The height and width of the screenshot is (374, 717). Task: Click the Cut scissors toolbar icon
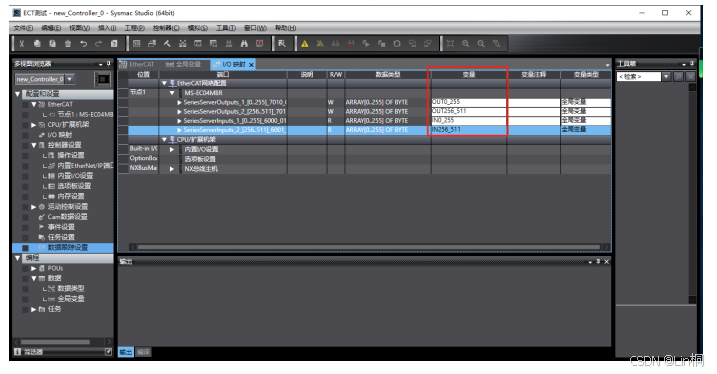pos(21,43)
